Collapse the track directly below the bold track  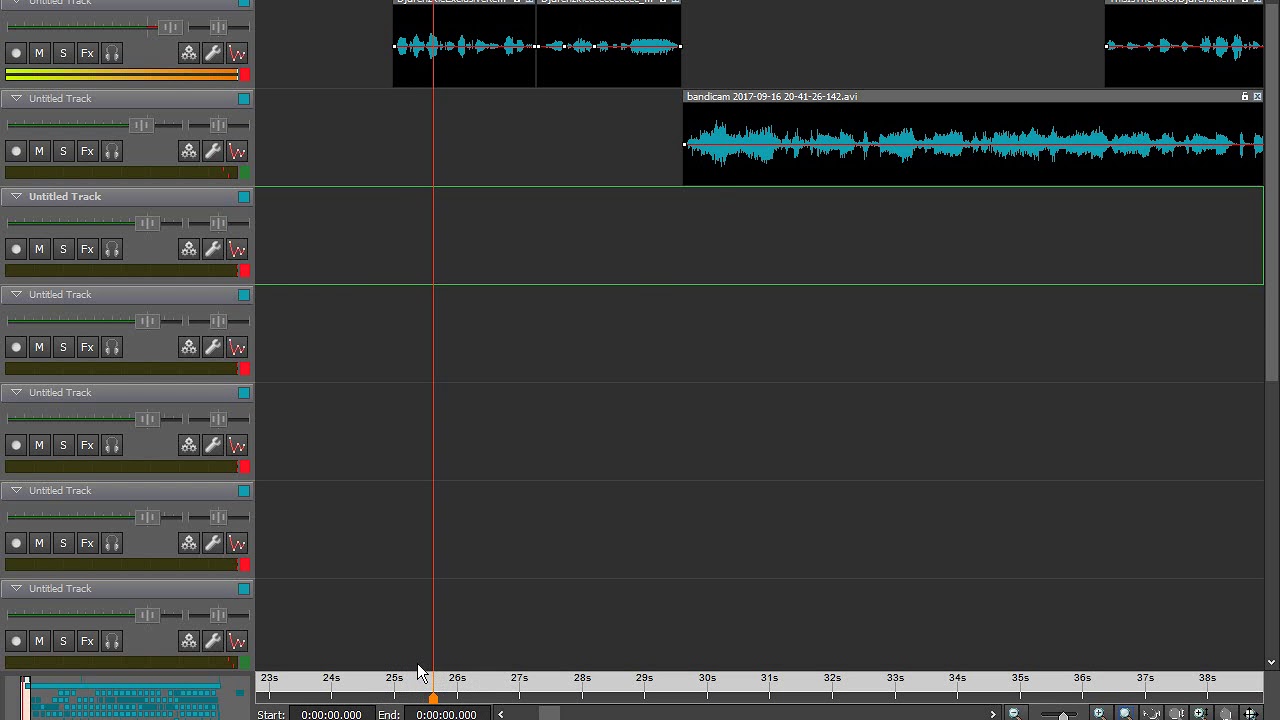click(16, 294)
